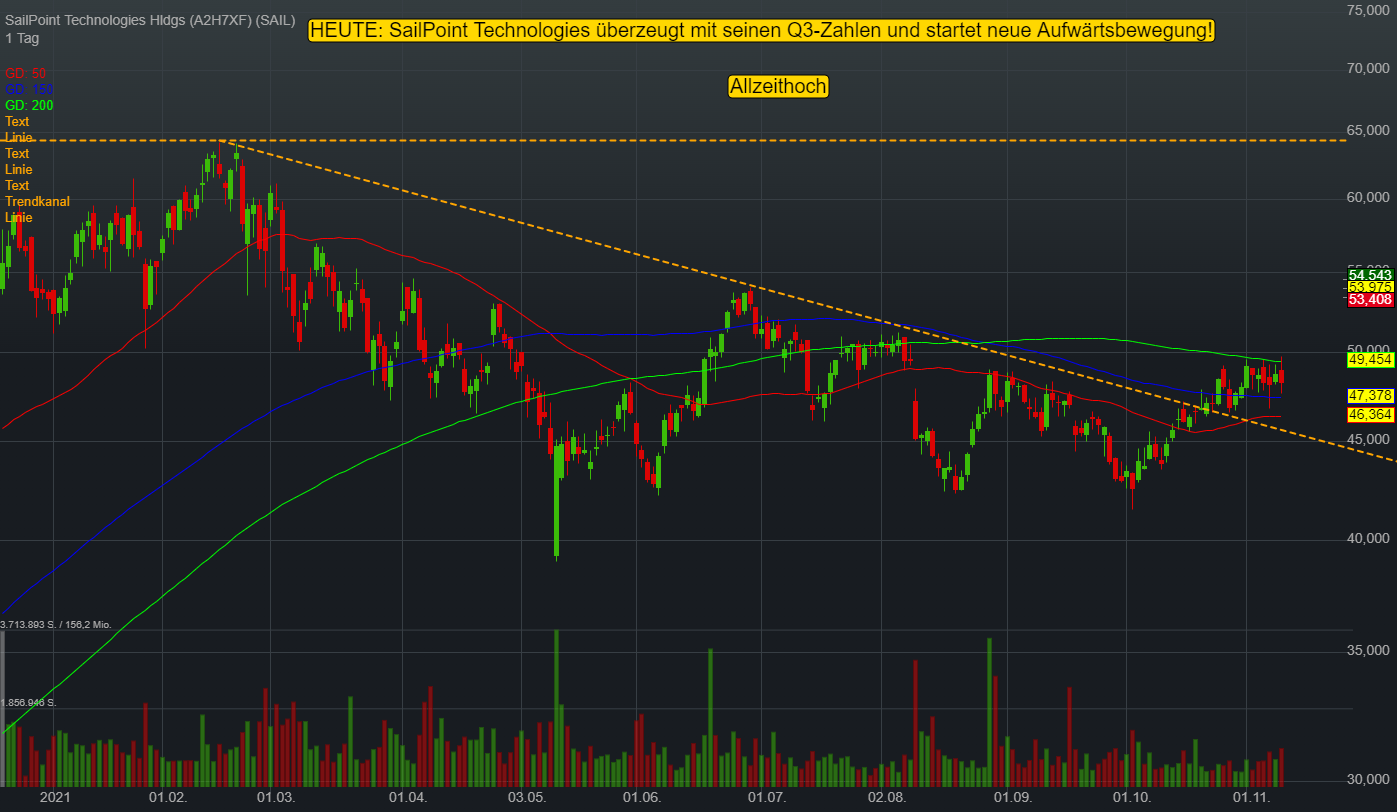The width and height of the screenshot is (1397, 812).
Task: Click the 1.856.946 S. volume label
Action: coord(28,703)
